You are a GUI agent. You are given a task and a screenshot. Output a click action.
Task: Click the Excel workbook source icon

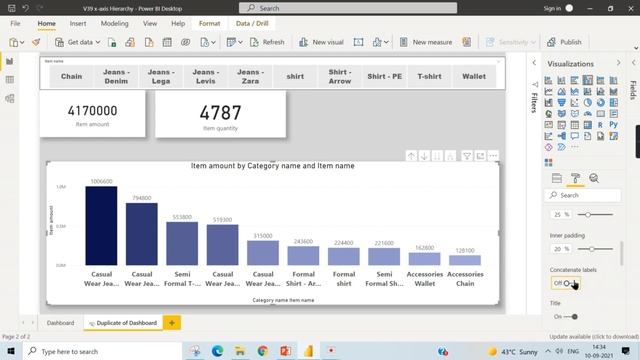point(112,42)
